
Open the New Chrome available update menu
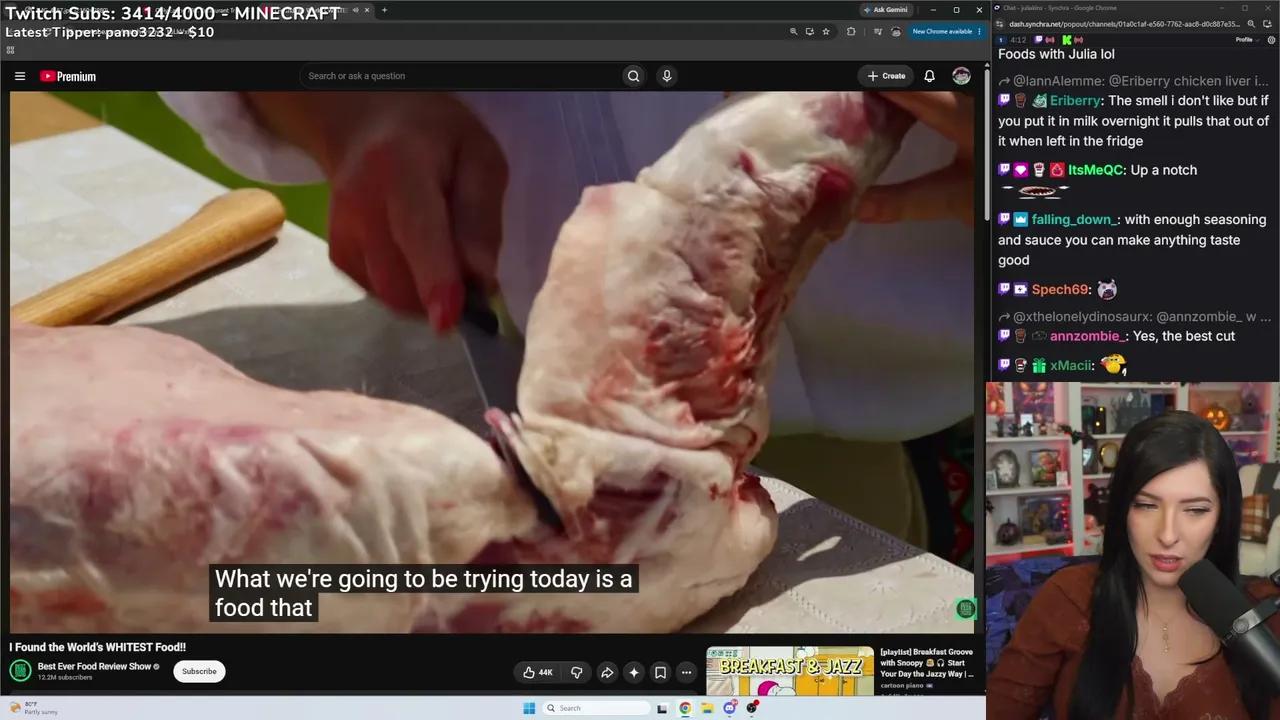point(946,31)
